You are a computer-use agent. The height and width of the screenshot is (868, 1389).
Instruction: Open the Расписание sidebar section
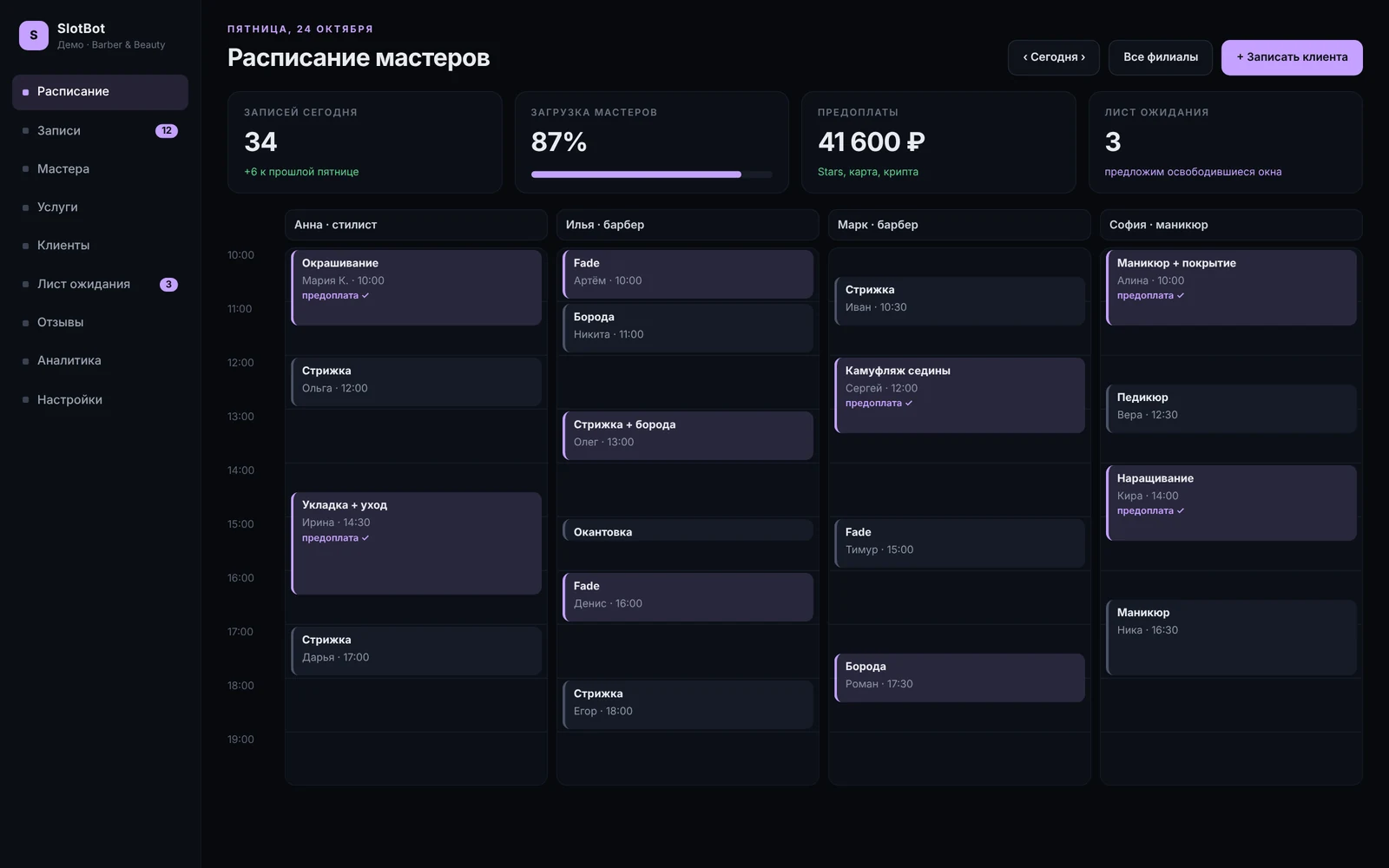(100, 92)
